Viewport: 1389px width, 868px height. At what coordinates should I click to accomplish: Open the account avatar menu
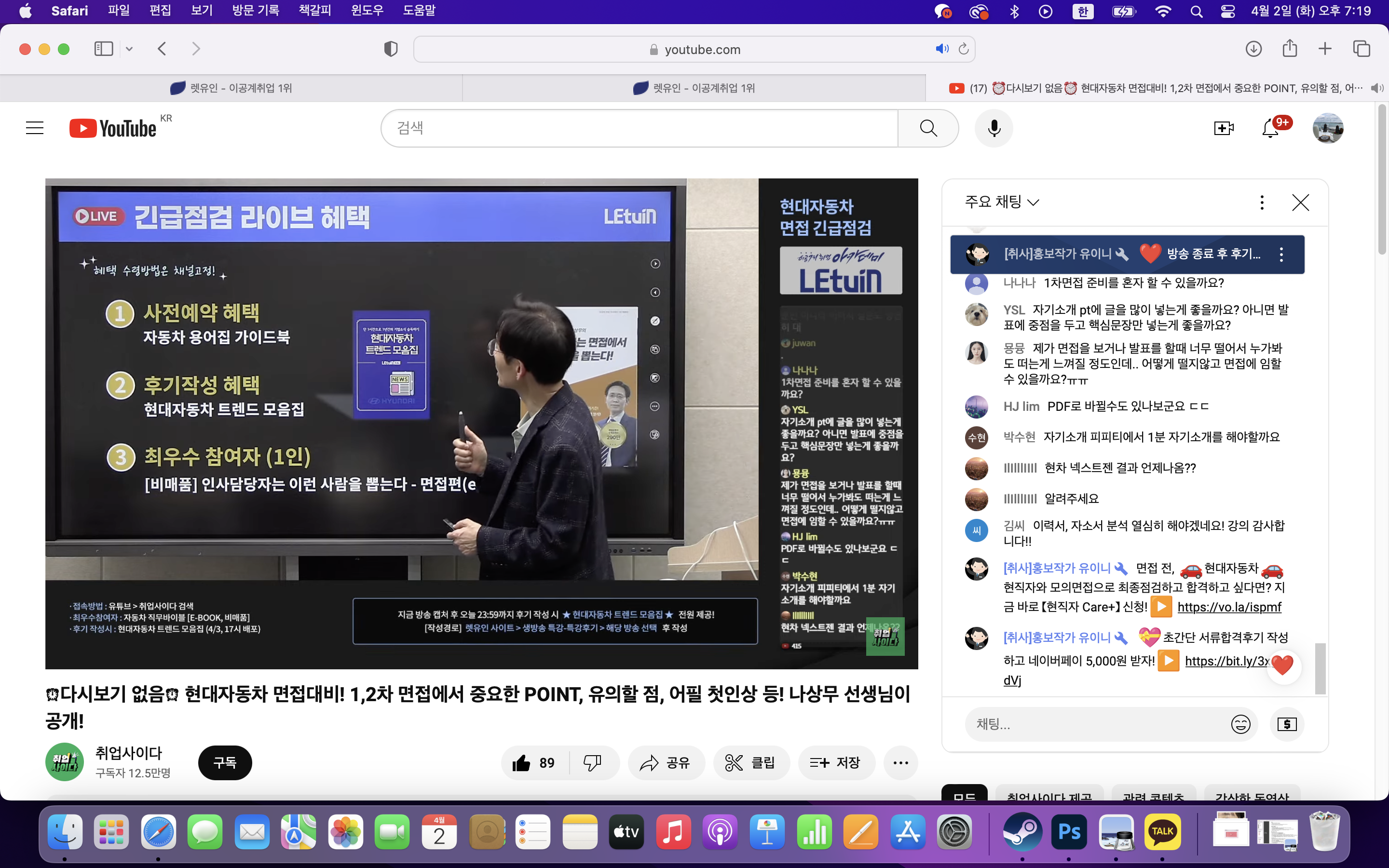pos(1328,128)
